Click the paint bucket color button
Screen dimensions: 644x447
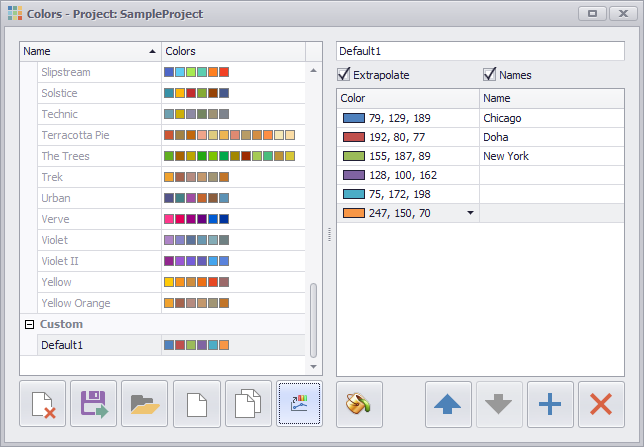pos(360,404)
